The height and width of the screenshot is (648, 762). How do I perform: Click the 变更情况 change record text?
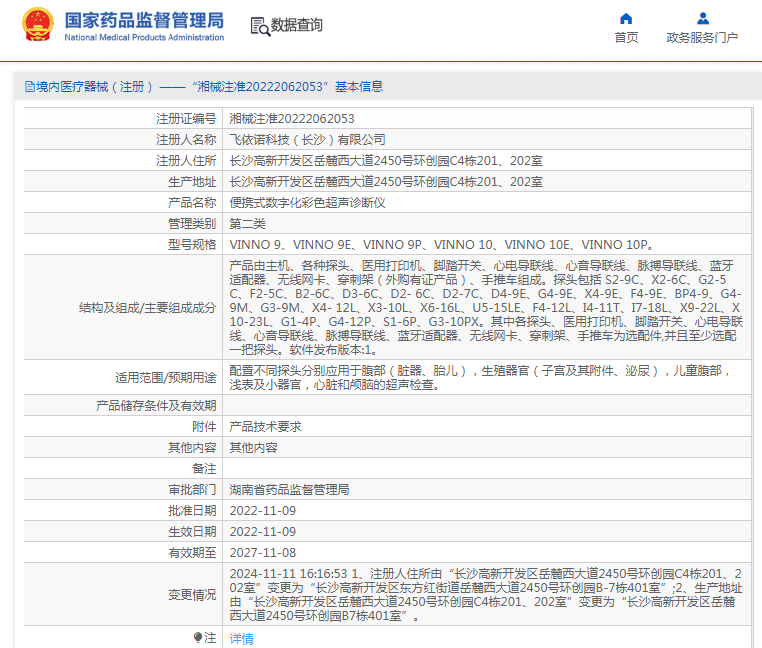coord(488,594)
